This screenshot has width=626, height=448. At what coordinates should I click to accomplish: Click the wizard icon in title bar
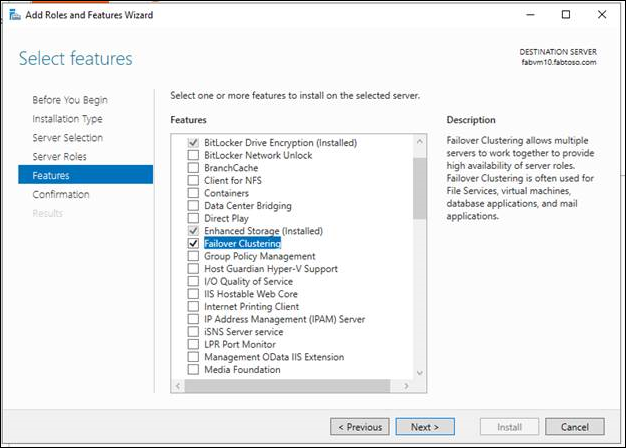[x=14, y=15]
